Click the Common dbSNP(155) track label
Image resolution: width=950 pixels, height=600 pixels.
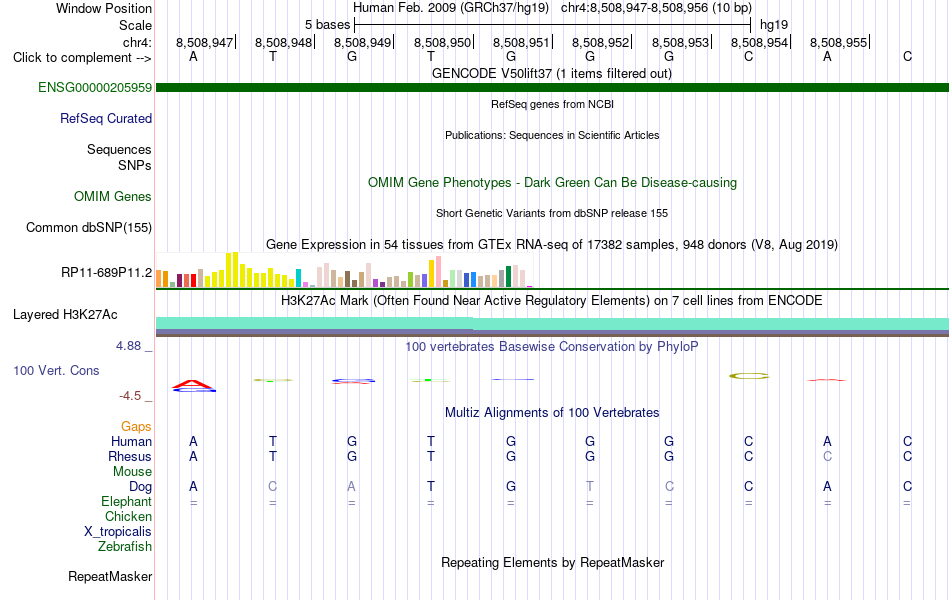click(x=89, y=227)
